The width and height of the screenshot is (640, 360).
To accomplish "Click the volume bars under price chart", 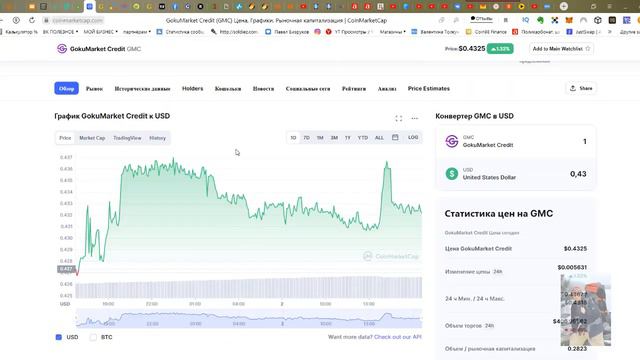I will (249, 287).
